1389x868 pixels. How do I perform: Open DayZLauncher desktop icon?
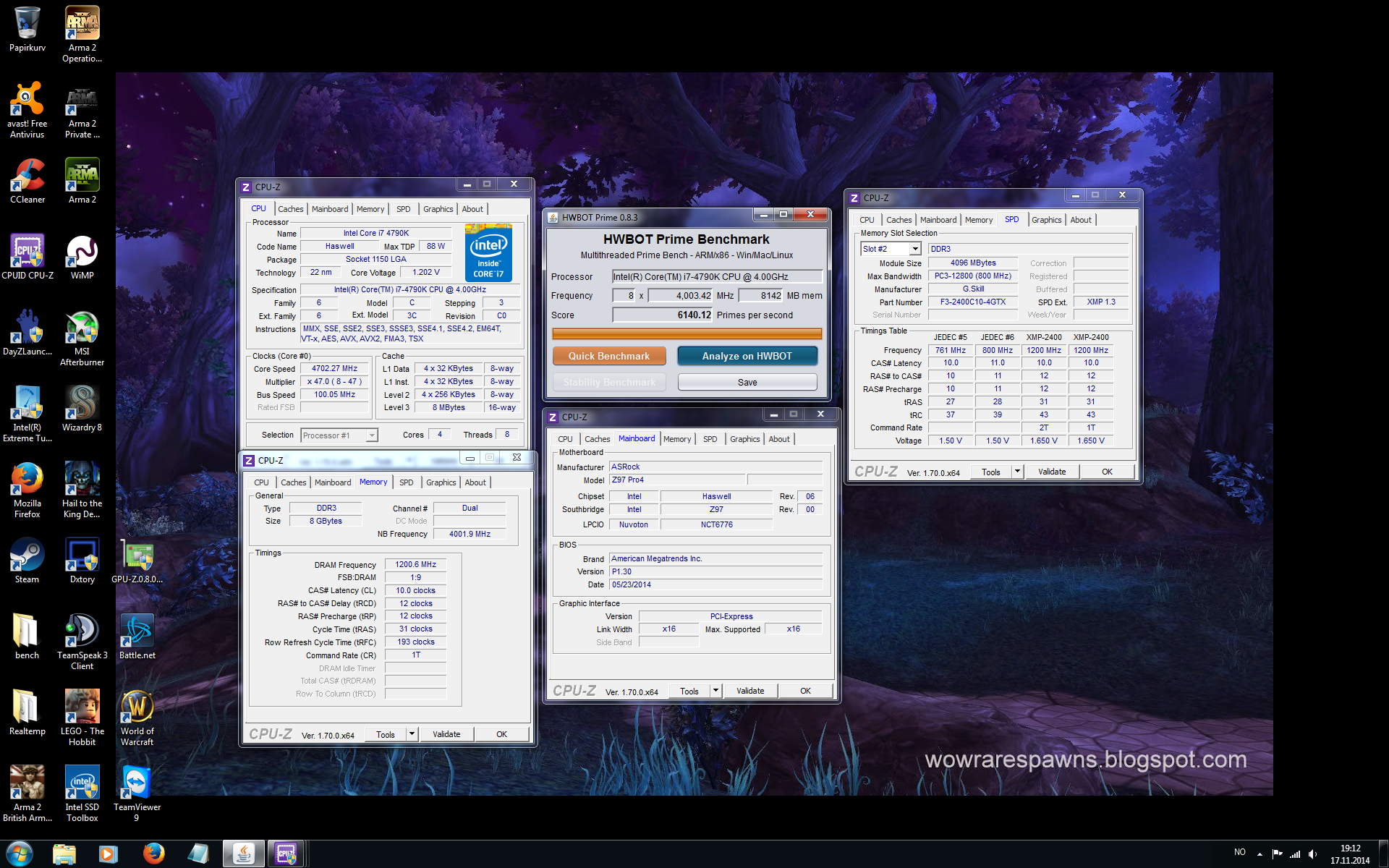pyautogui.click(x=27, y=332)
